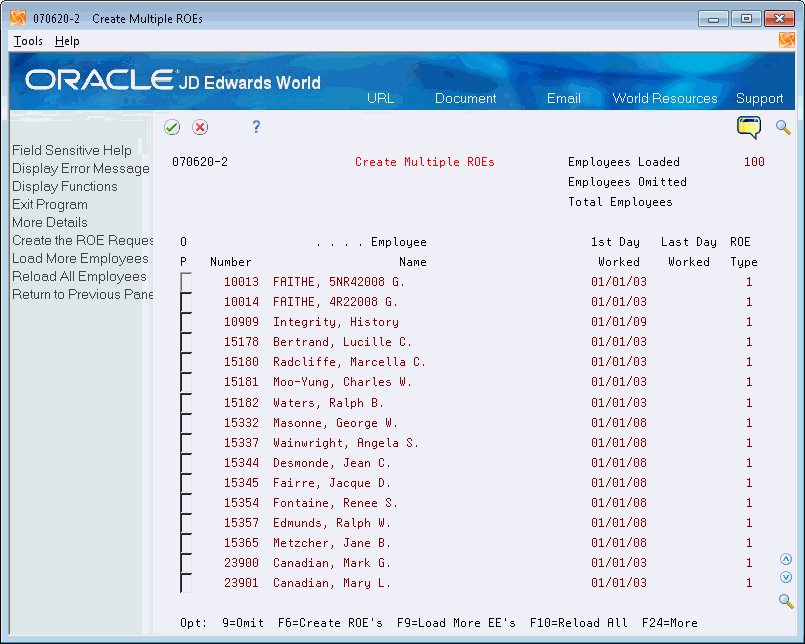805x644 pixels.
Task: Click option field for Masonne, George W.
Action: coord(186,423)
